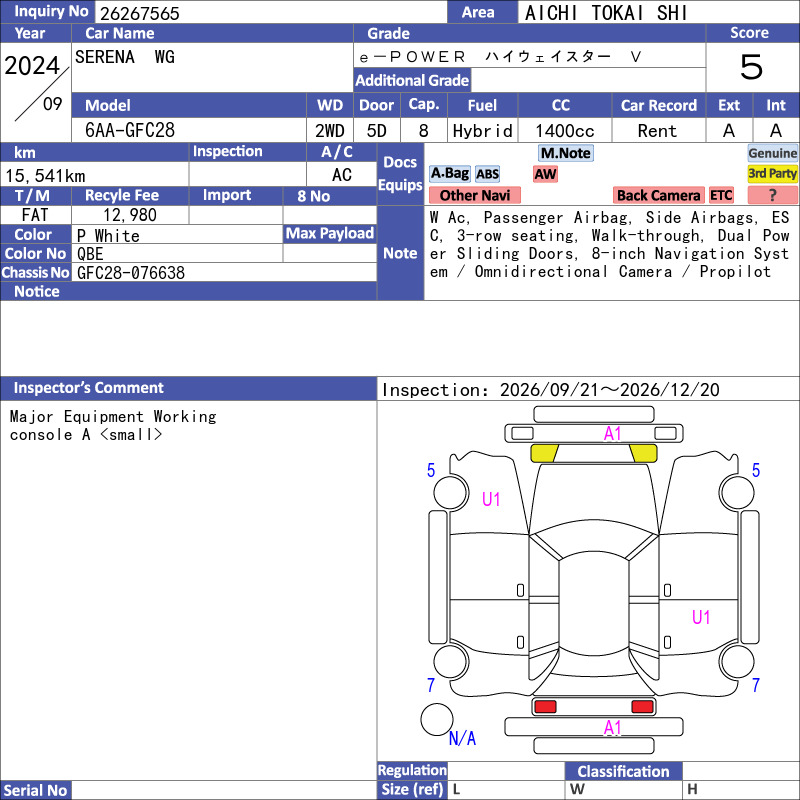Click the AW alloy wheel badge

pos(545,174)
